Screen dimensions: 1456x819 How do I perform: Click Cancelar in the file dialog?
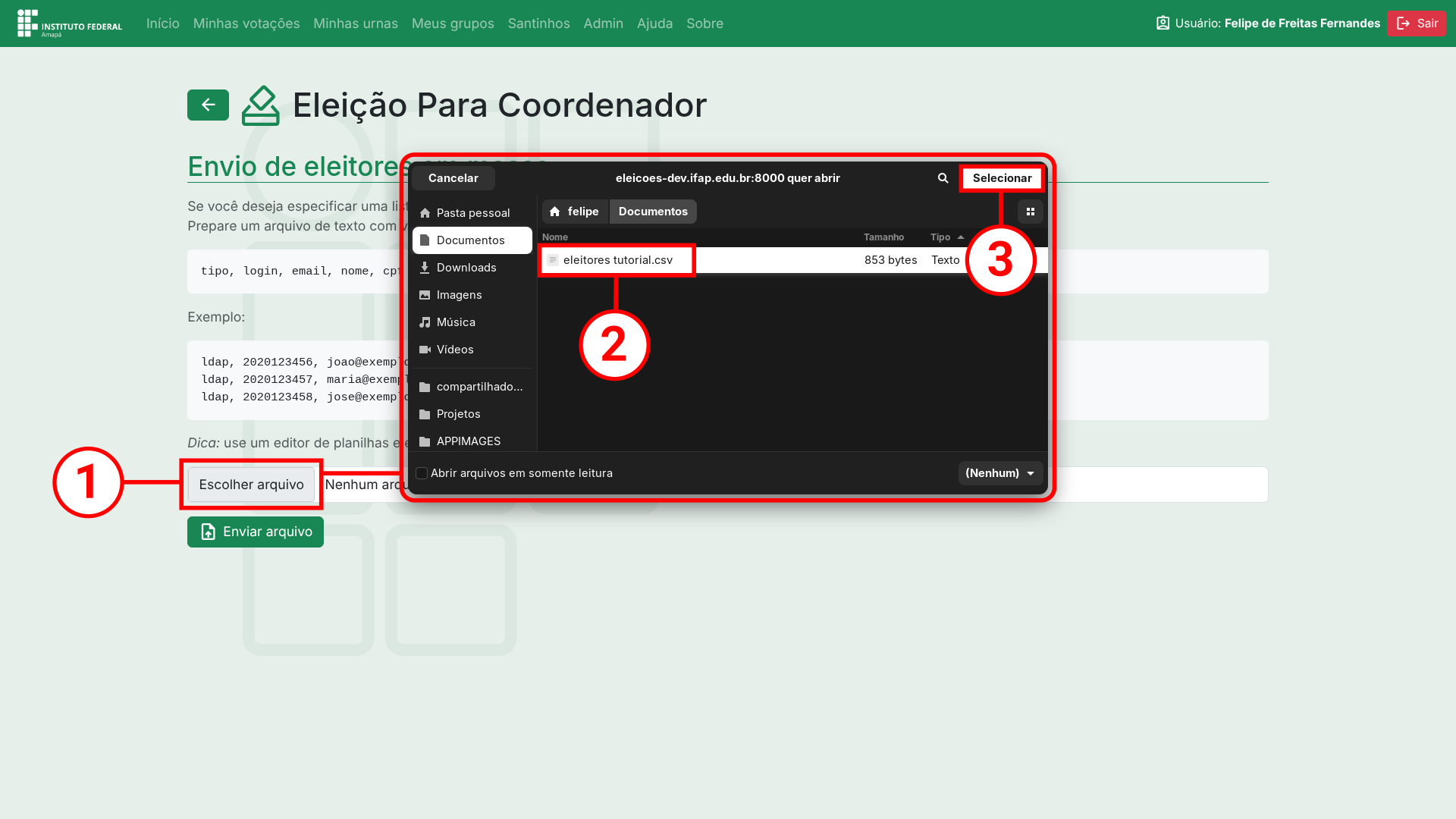(453, 178)
